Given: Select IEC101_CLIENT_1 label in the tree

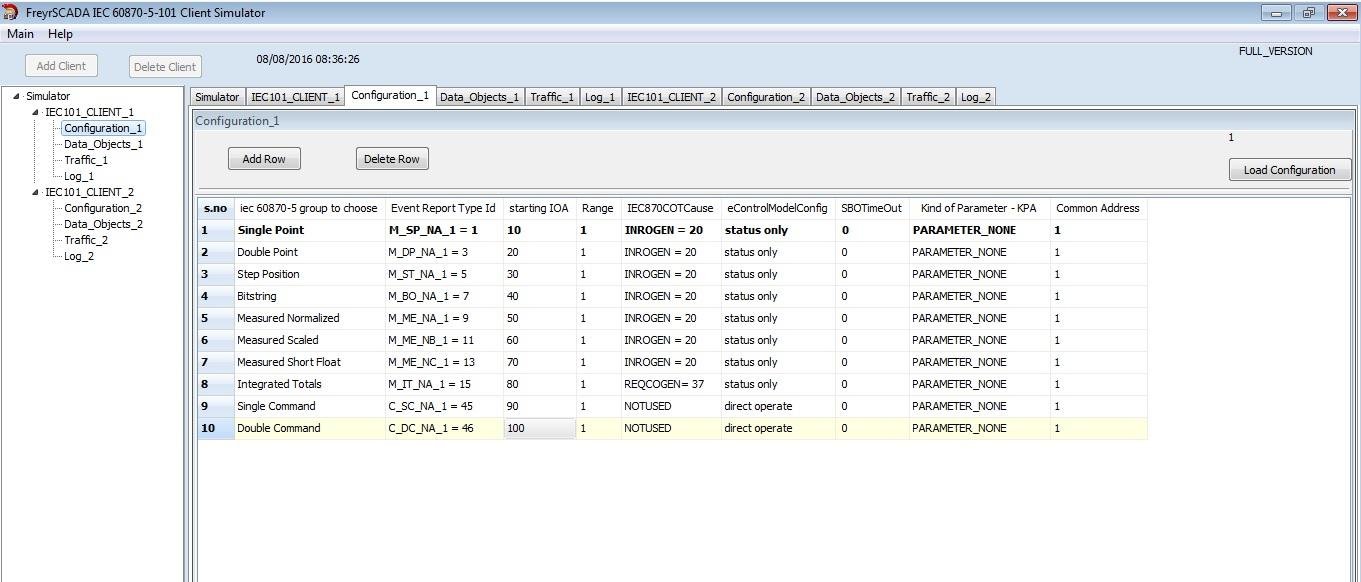Looking at the screenshot, I should pyautogui.click(x=89, y=112).
